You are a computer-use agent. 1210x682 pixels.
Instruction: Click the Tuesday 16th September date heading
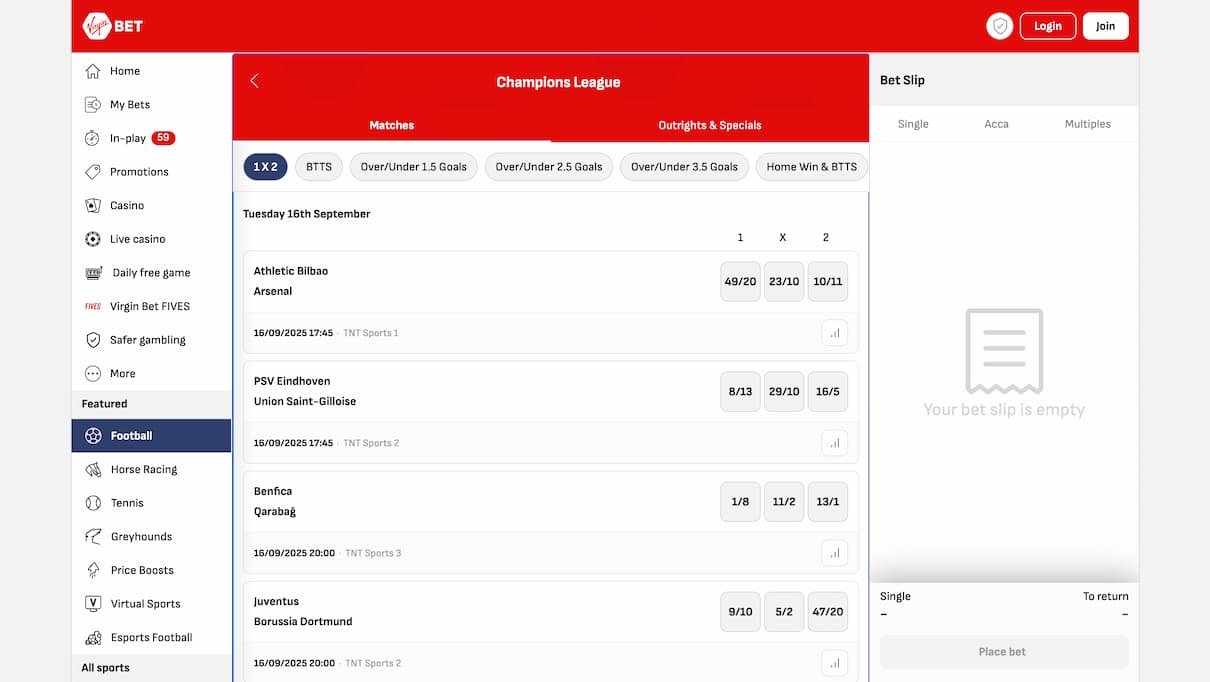(x=307, y=214)
